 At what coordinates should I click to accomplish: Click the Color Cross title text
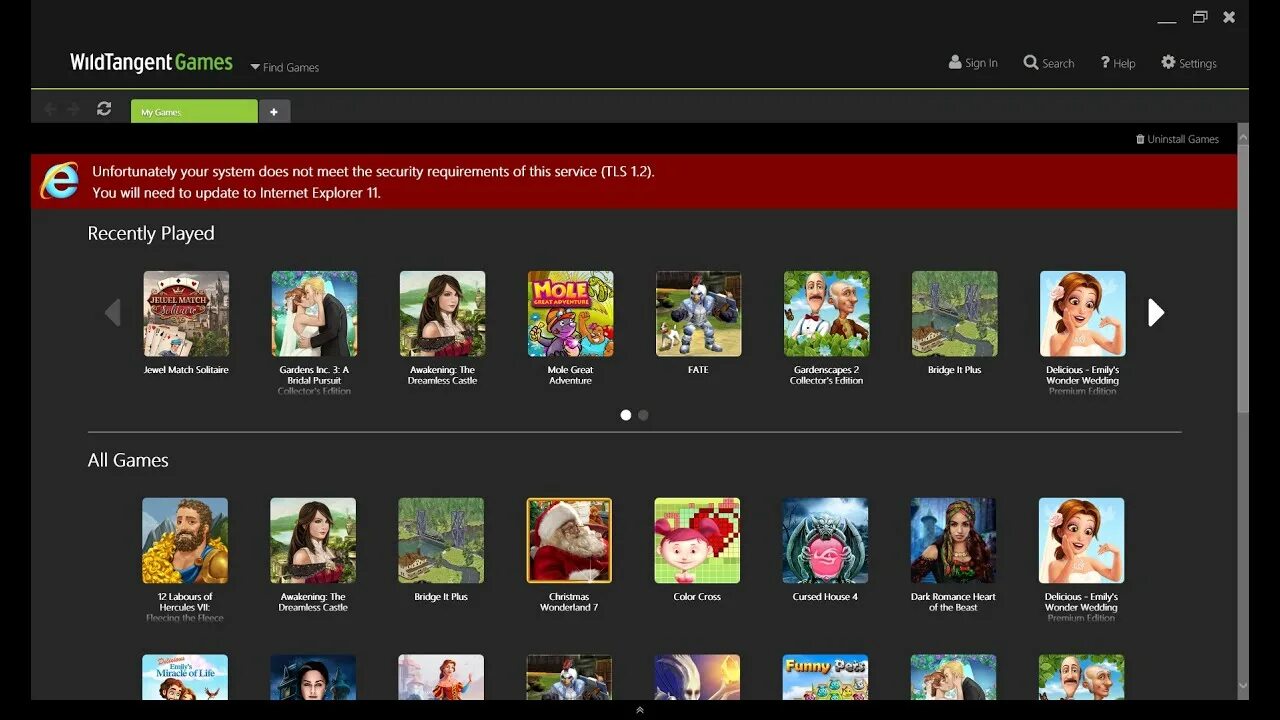[x=697, y=597]
